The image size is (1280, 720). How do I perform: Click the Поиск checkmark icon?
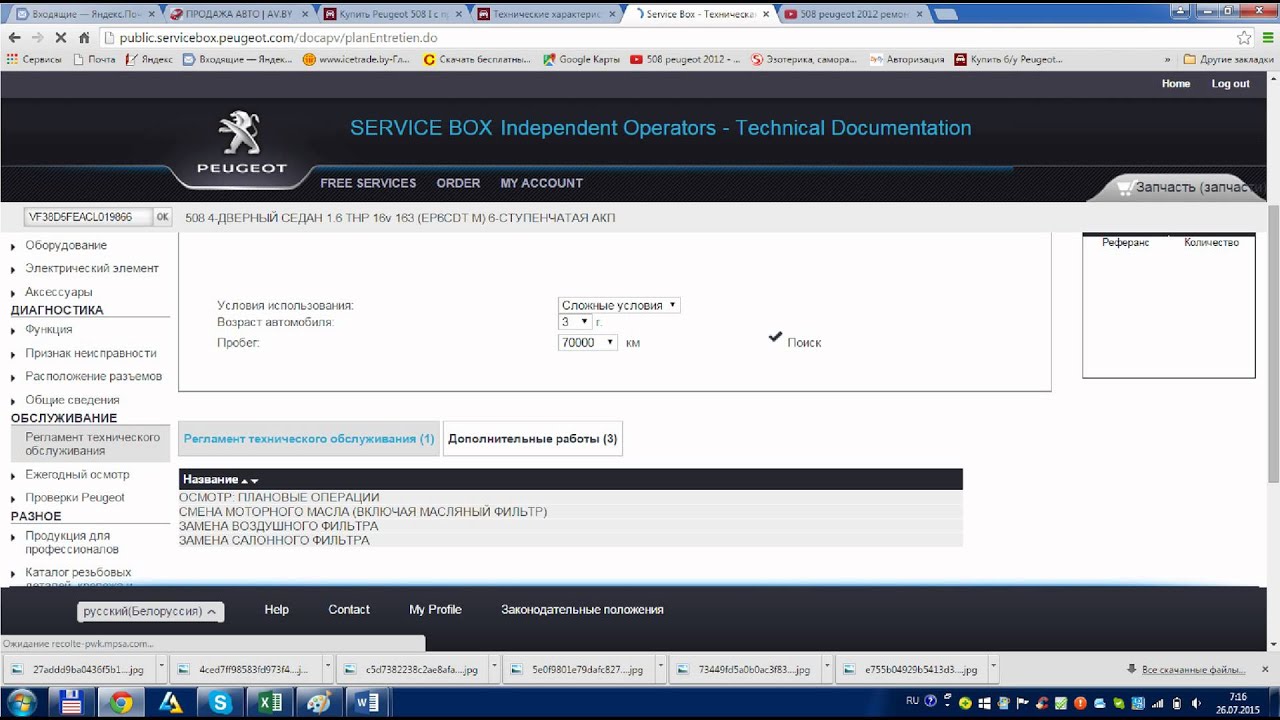pyautogui.click(x=775, y=338)
